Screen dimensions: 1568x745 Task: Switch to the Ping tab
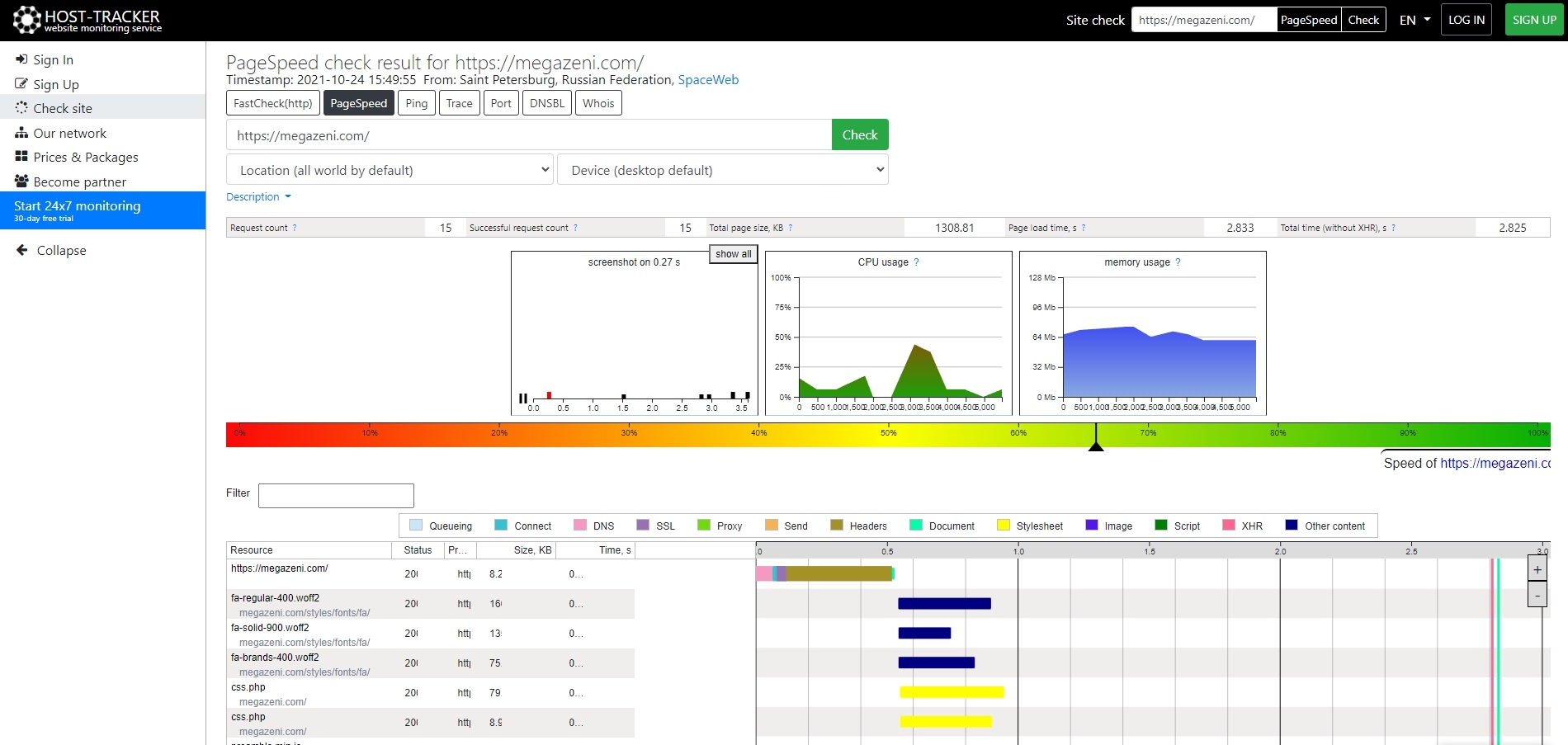pyautogui.click(x=417, y=103)
